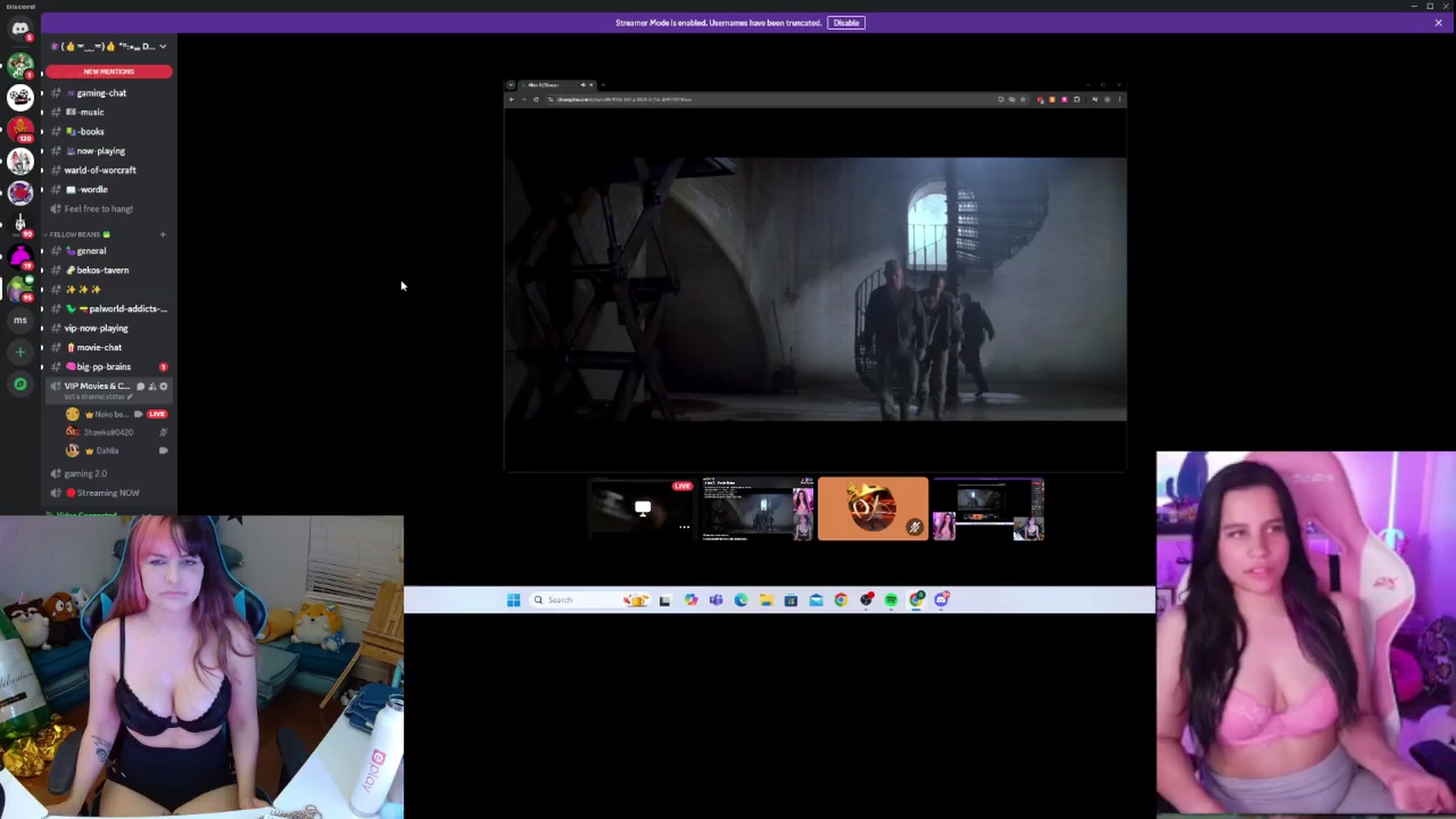Open the film-camera server icon

pyautogui.click(x=20, y=97)
